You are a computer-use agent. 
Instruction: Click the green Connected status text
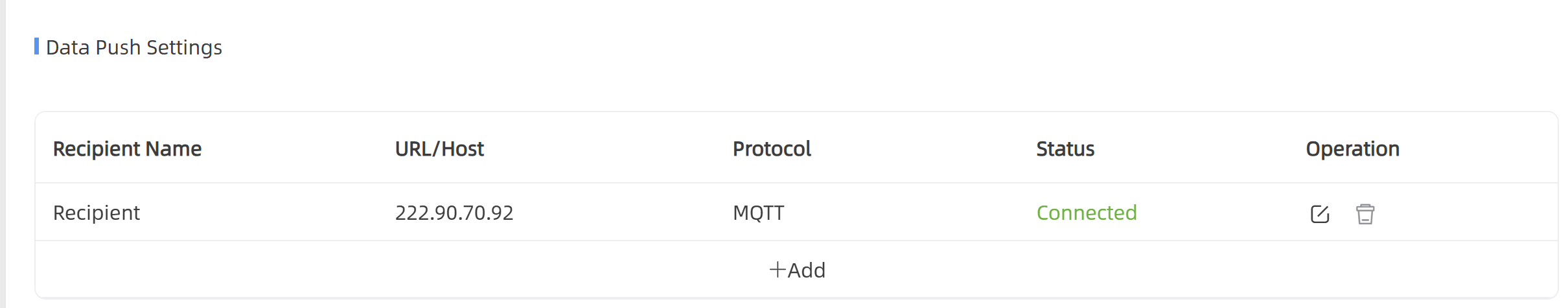click(x=1086, y=213)
